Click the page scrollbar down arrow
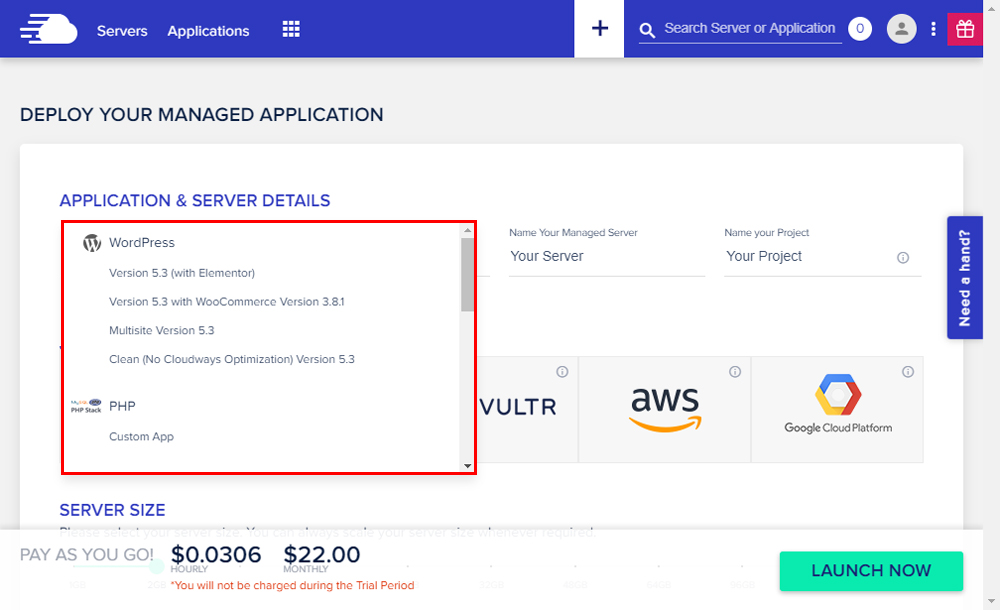Viewport: 1000px width, 610px height. (x=991, y=601)
